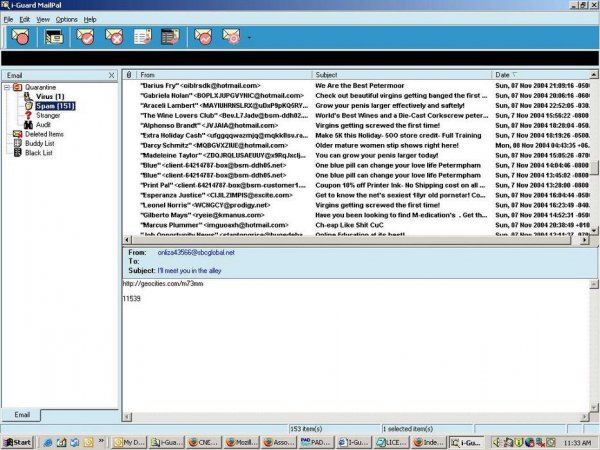The image size is (600, 450).
Task: Click message list scroll up arrow
Action: [594, 74]
